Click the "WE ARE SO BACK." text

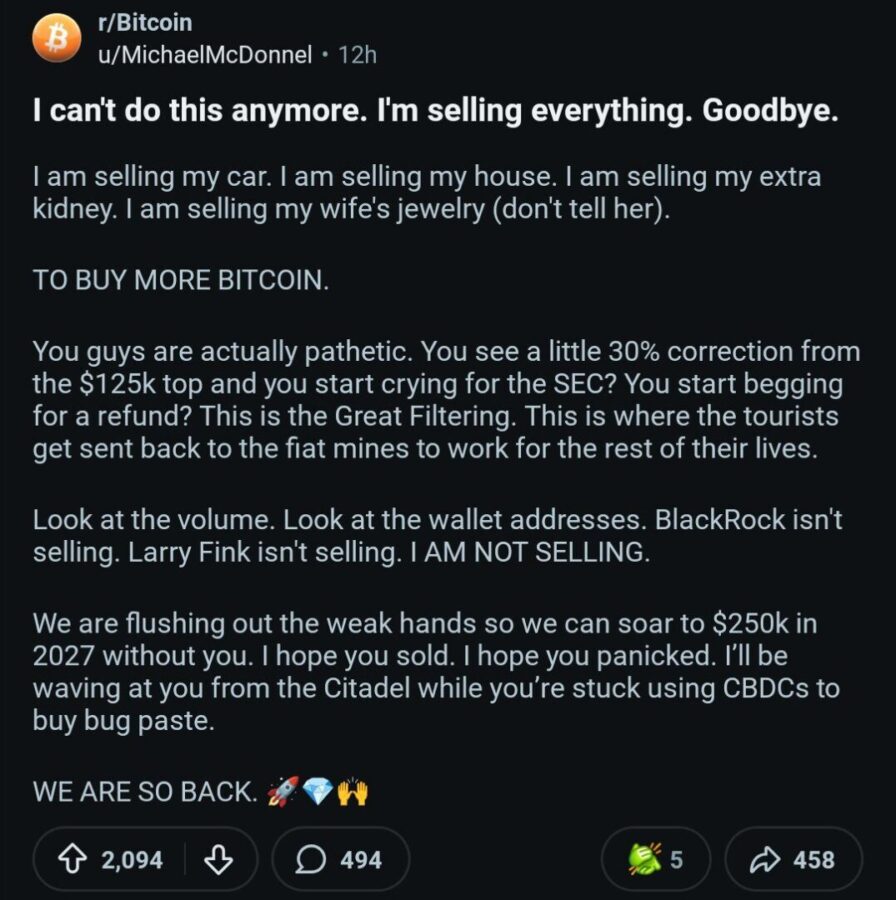click(145, 793)
